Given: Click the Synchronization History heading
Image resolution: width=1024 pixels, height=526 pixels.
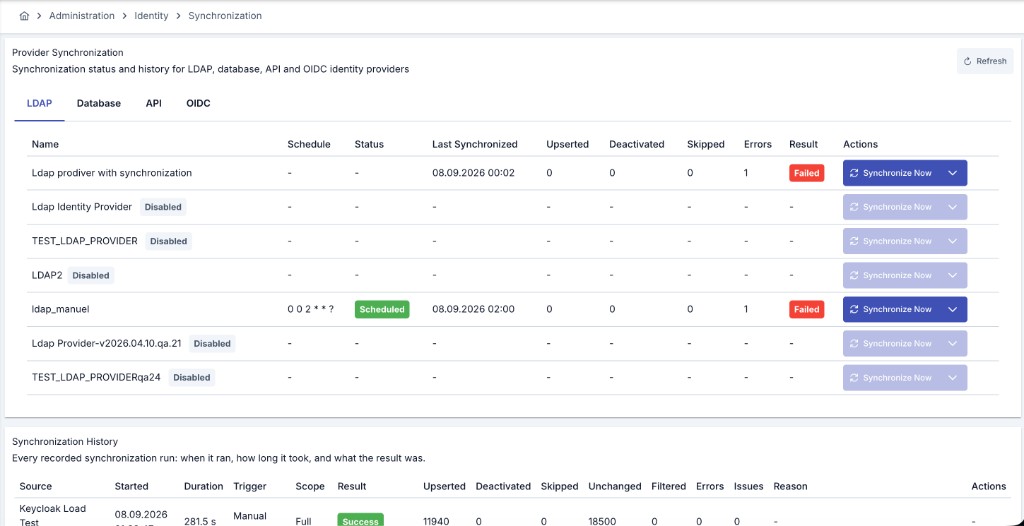Looking at the screenshot, I should click(x=65, y=442).
